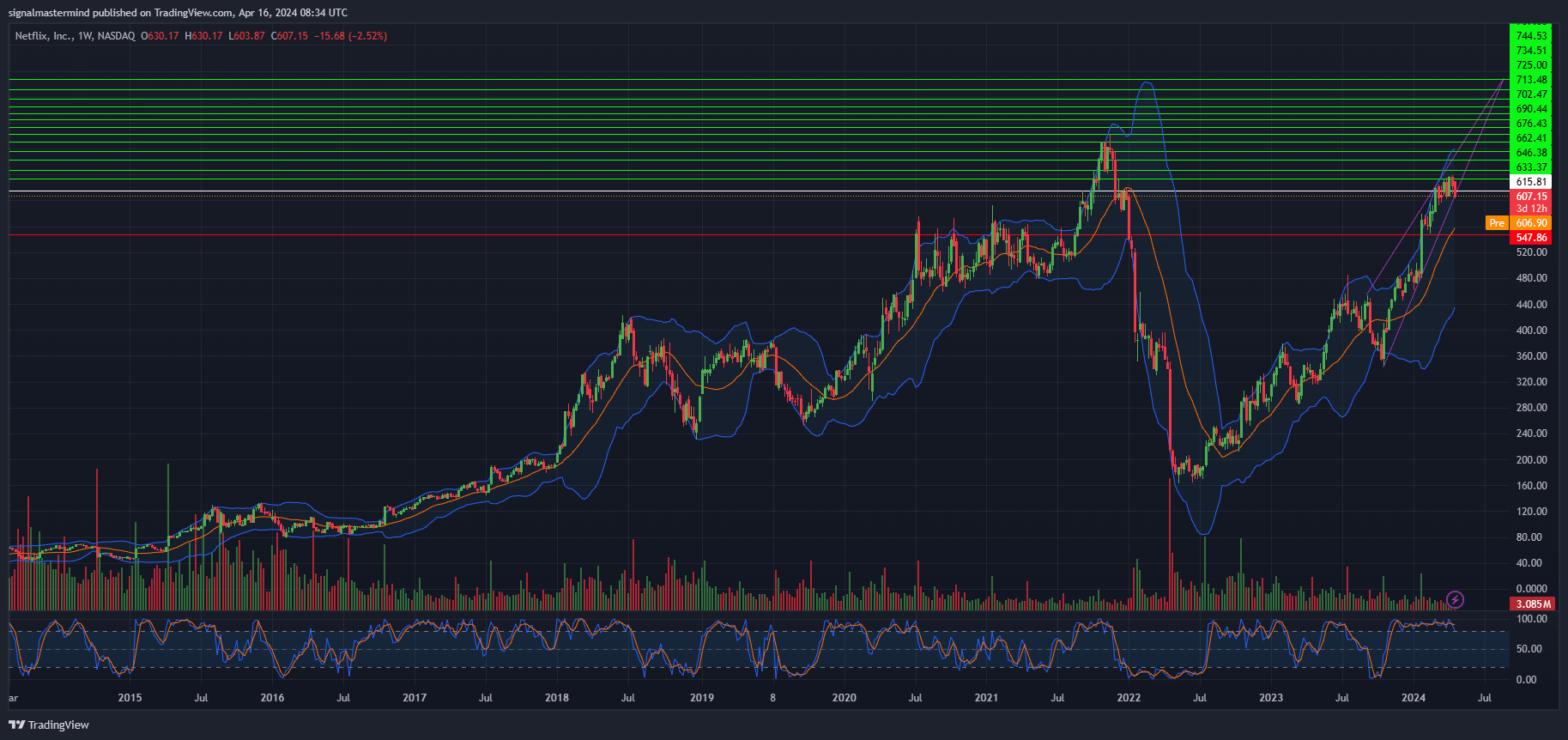Click the 240.00 price axis label
1568x740 pixels.
(x=1531, y=434)
